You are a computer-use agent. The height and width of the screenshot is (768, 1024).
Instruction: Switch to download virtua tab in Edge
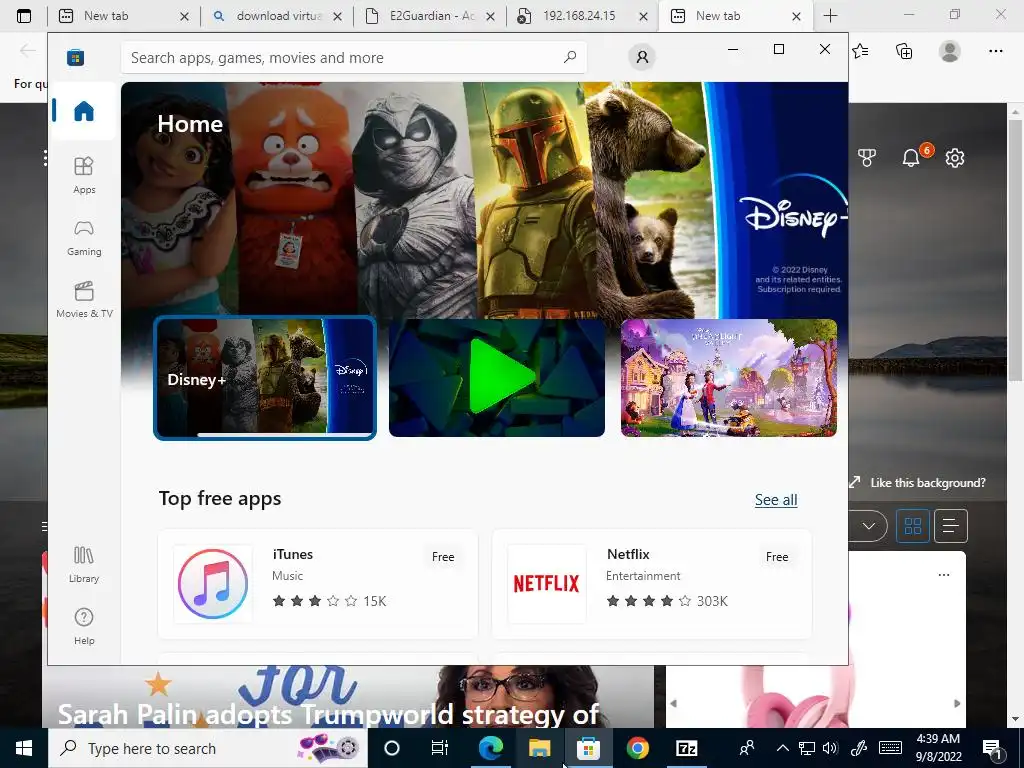tap(278, 16)
